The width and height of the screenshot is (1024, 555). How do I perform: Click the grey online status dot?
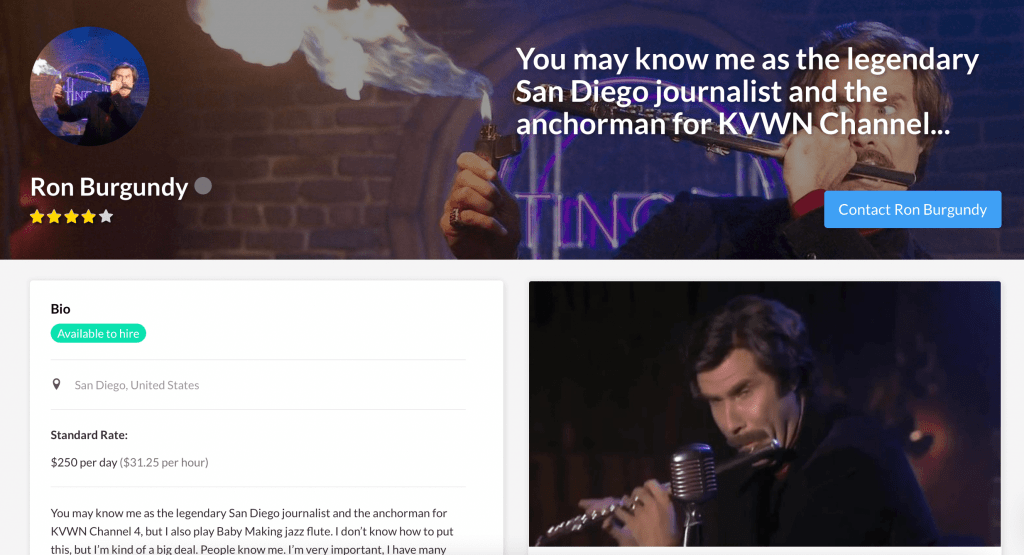(x=203, y=186)
